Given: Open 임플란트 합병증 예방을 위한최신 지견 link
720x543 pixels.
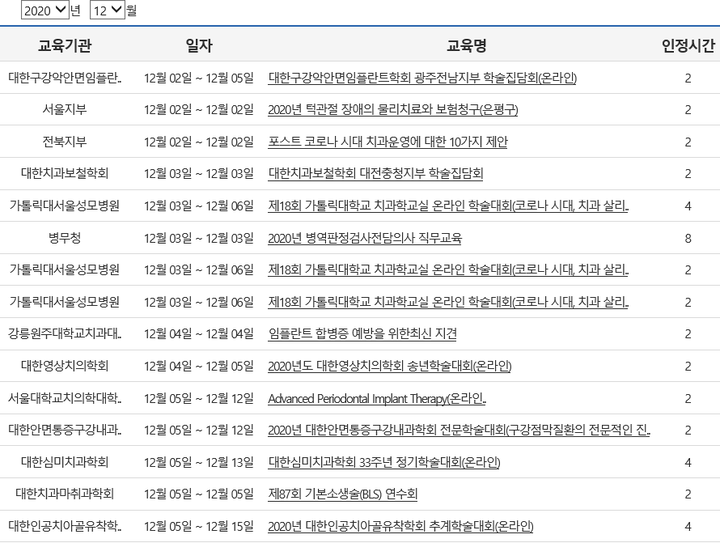Looking at the screenshot, I should click(x=362, y=334).
